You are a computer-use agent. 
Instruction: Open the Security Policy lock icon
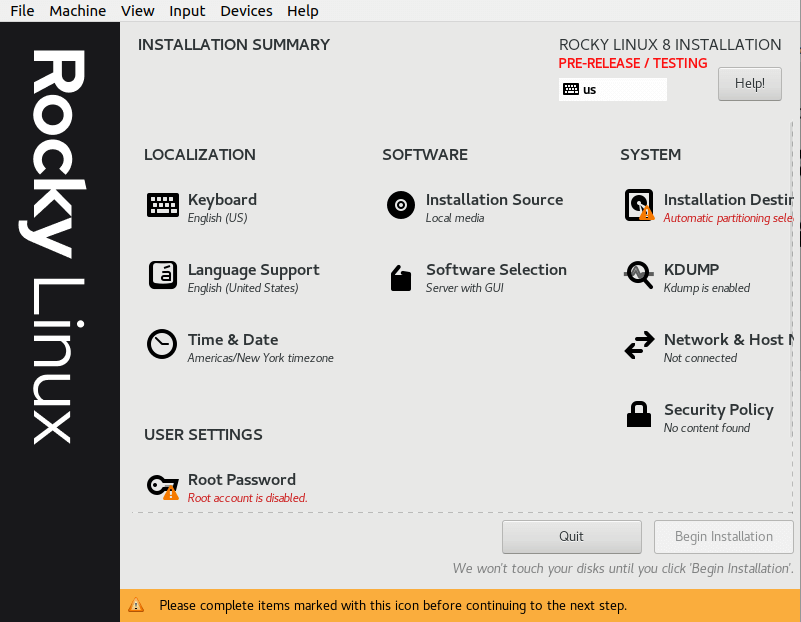pyautogui.click(x=639, y=414)
